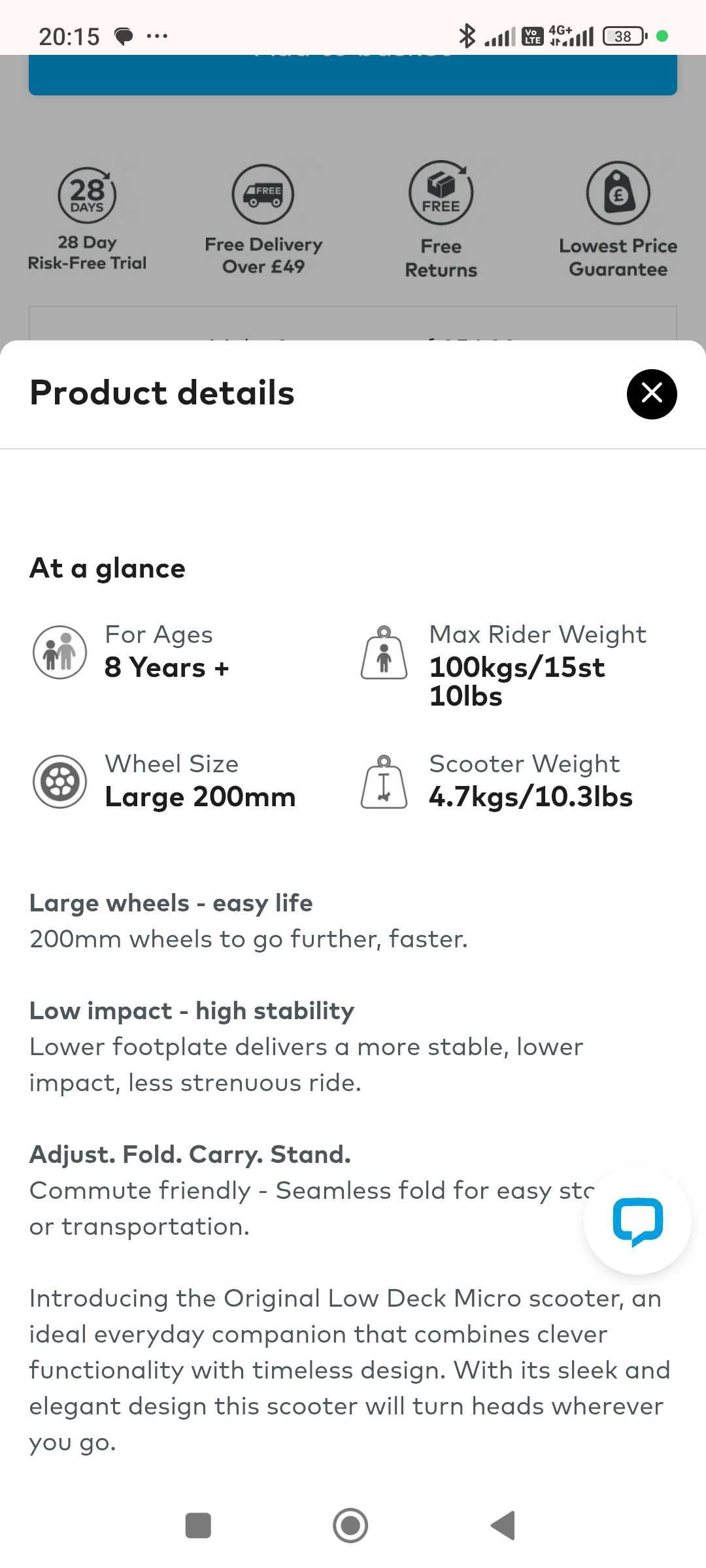The height and width of the screenshot is (1568, 706).
Task: Tap the For Ages family icon
Action: tap(59, 652)
